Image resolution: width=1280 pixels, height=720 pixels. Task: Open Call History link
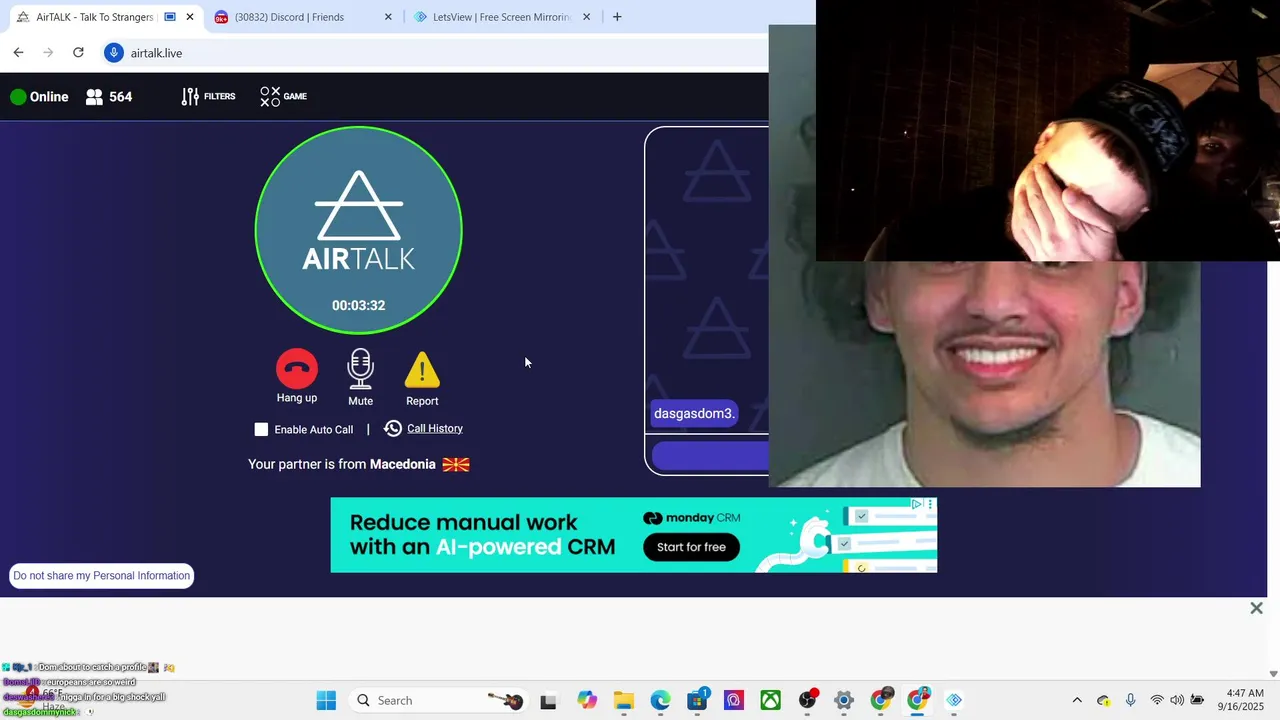pos(434,428)
